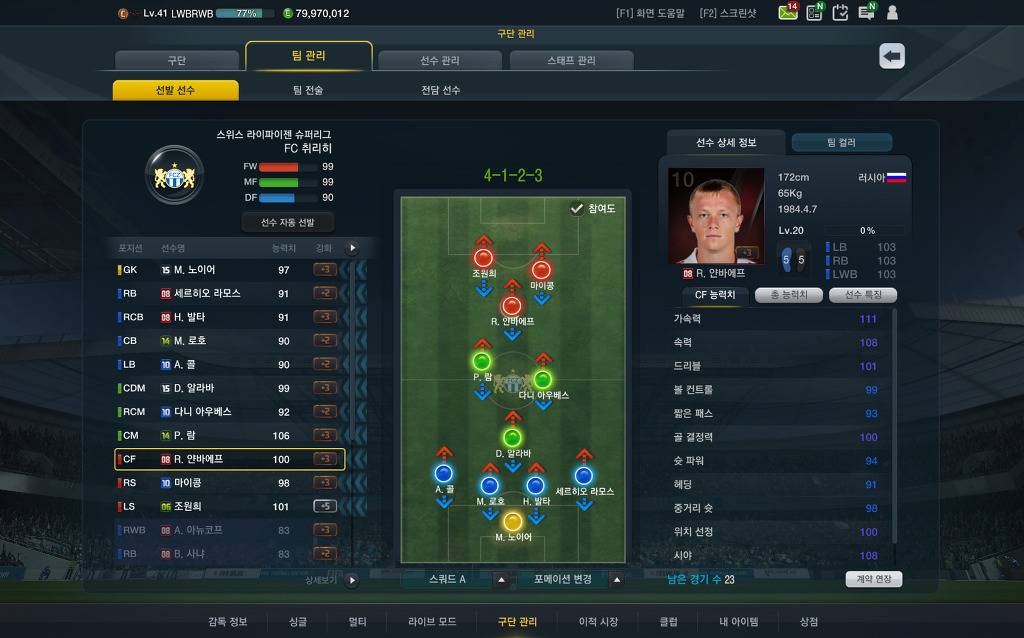
Task: Expand the 포메이션 변경 selector arrow
Action: (x=616, y=579)
